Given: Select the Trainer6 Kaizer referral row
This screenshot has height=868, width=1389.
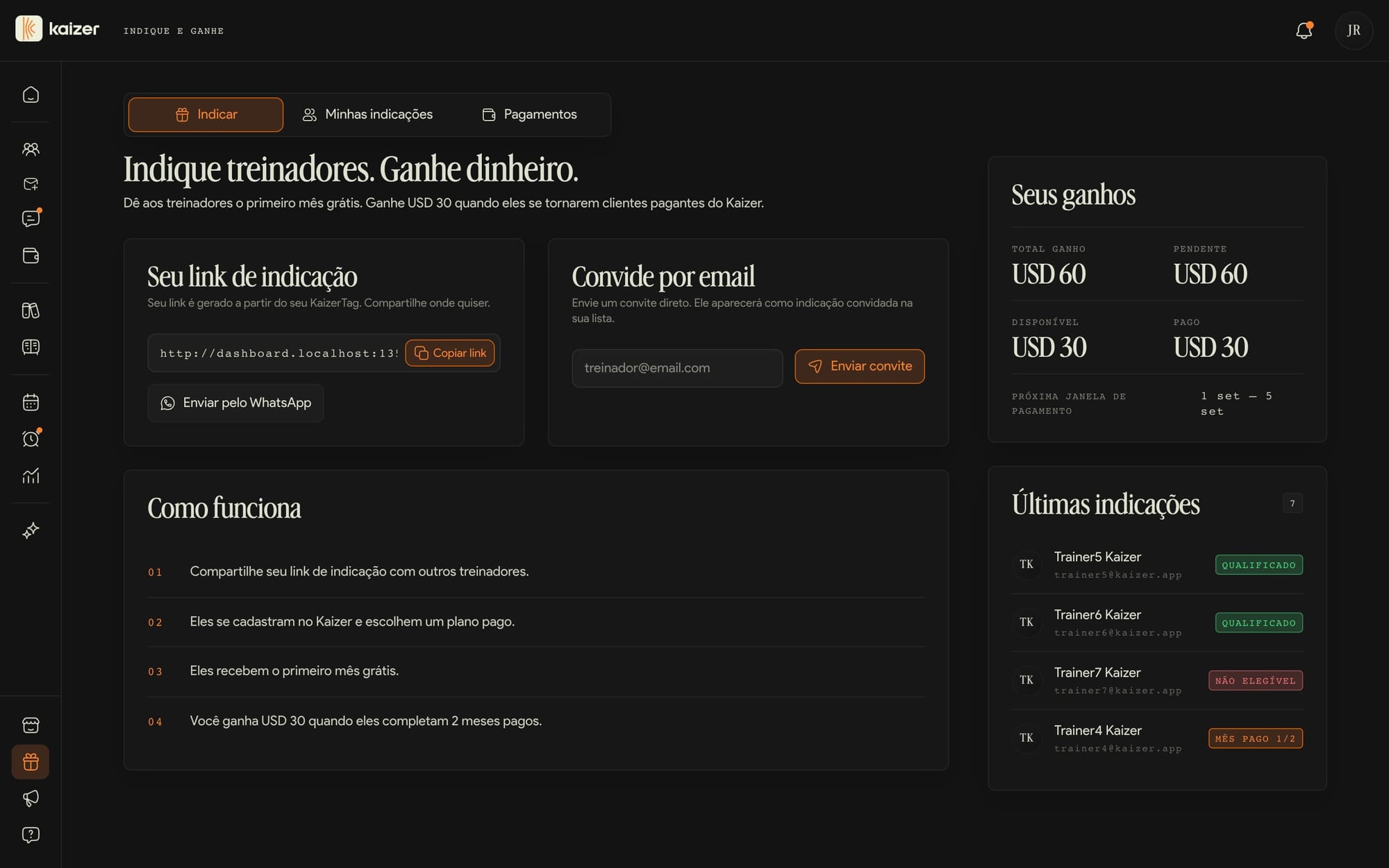Looking at the screenshot, I should (1157, 622).
